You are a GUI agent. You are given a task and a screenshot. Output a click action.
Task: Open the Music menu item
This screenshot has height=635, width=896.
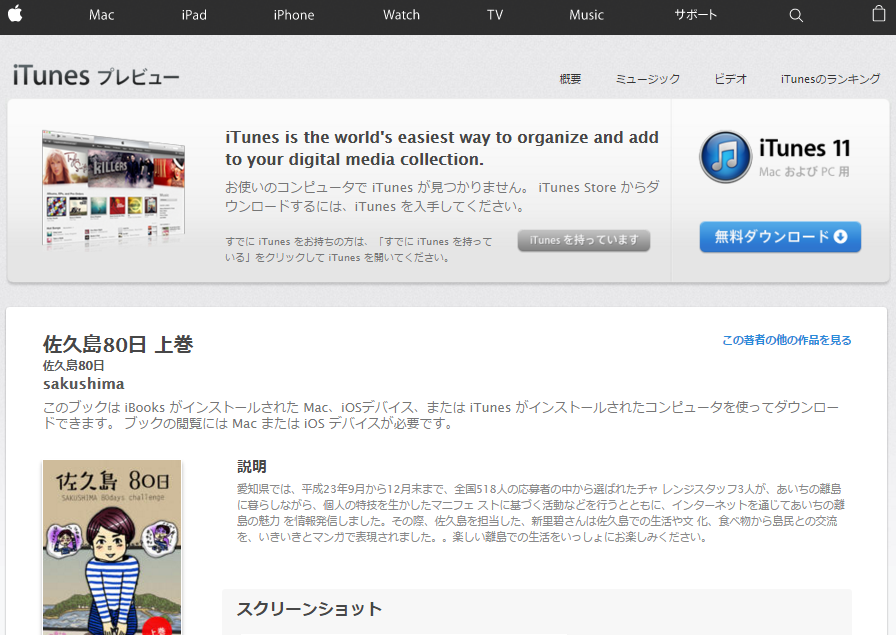(x=586, y=15)
